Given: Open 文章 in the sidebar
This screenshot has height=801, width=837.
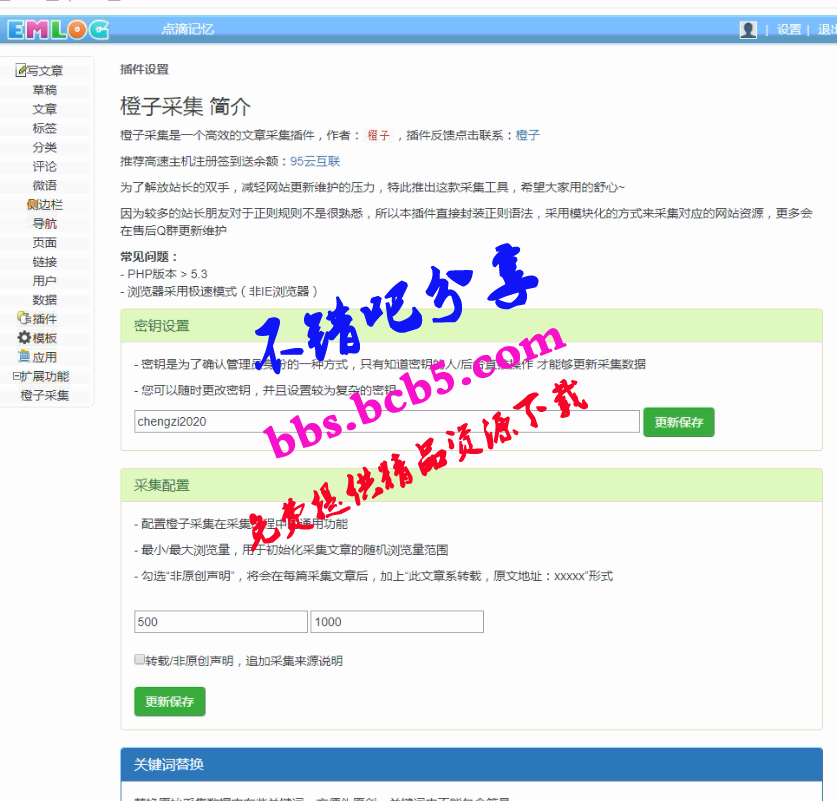Looking at the screenshot, I should [x=45, y=109].
